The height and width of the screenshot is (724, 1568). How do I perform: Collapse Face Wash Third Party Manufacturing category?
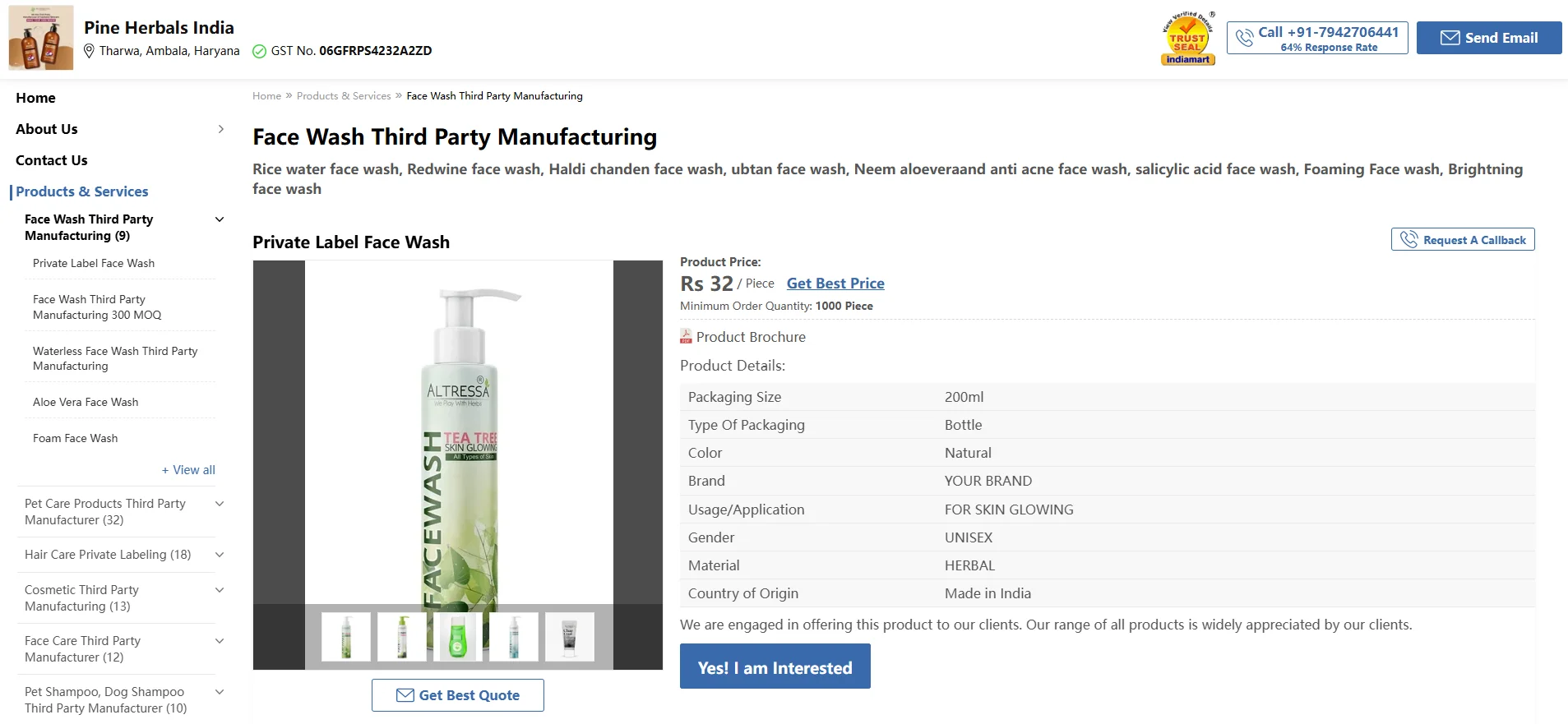(x=220, y=219)
